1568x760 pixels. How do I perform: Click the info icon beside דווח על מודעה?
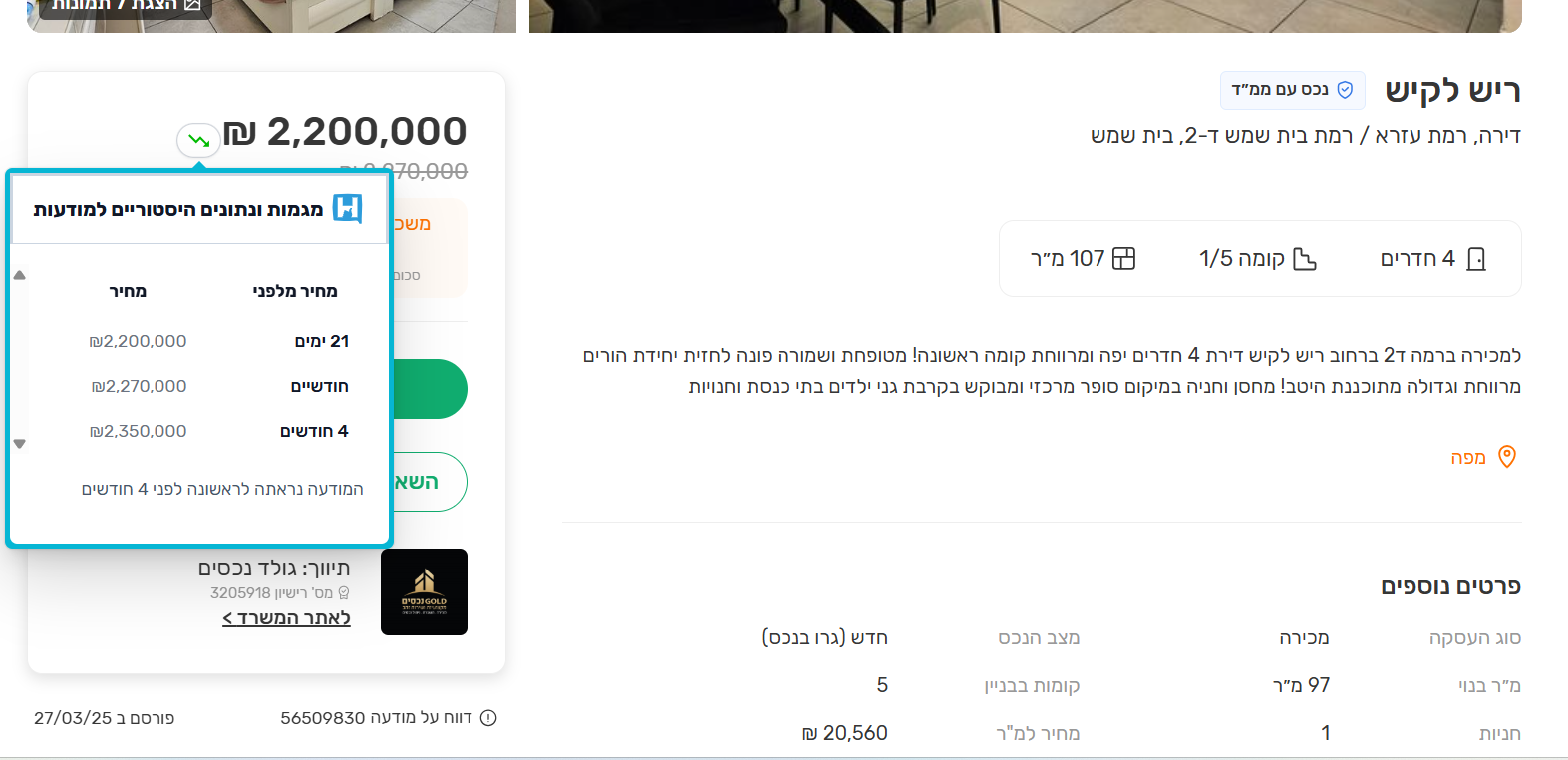(x=488, y=718)
